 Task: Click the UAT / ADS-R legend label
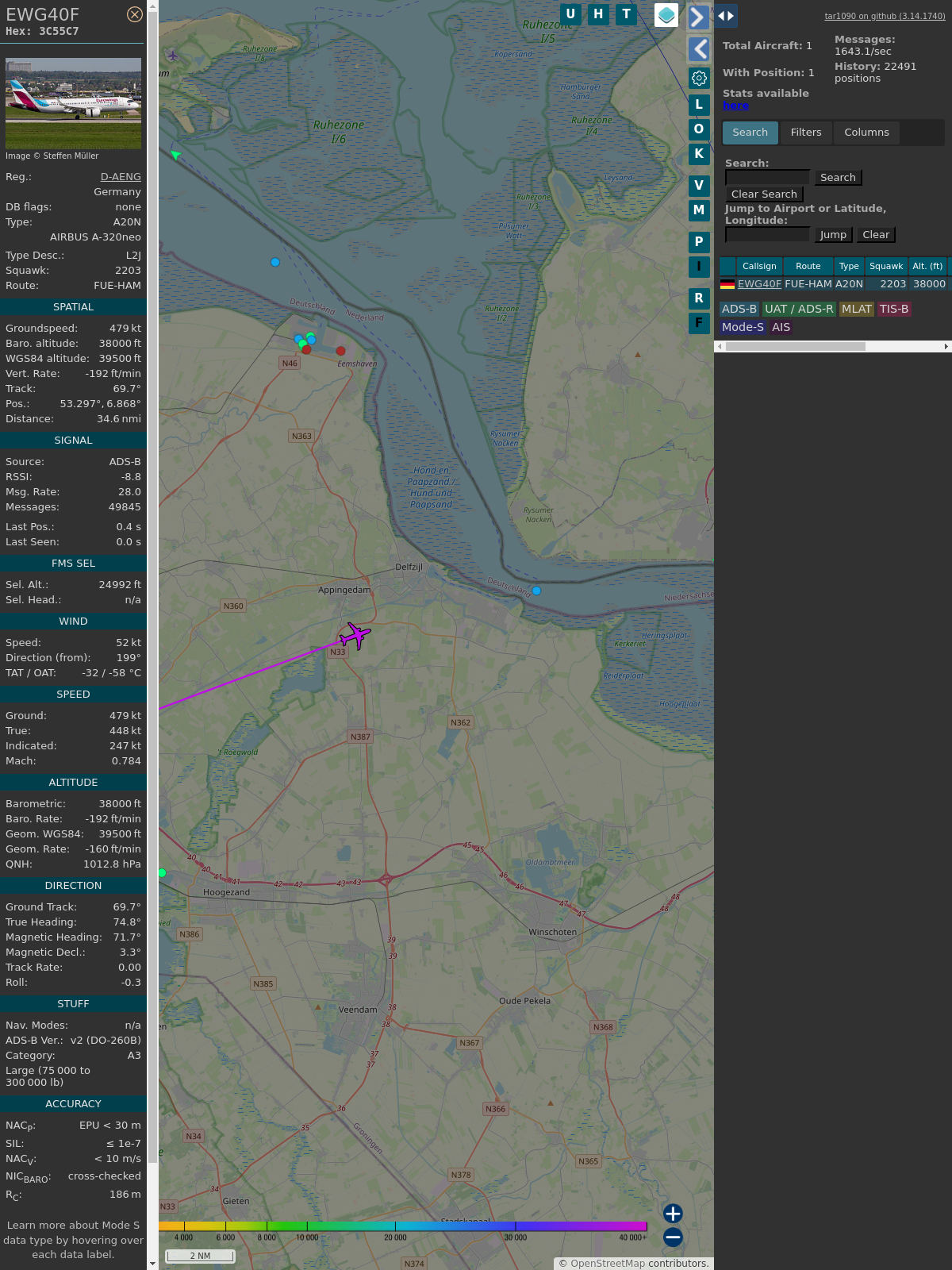click(799, 310)
